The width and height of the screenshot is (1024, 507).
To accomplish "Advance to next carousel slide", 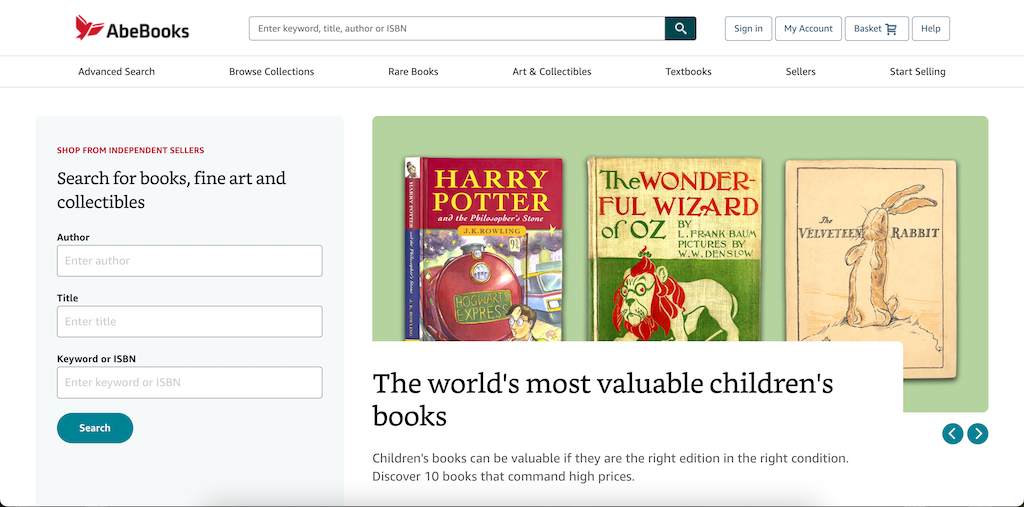I will (978, 433).
